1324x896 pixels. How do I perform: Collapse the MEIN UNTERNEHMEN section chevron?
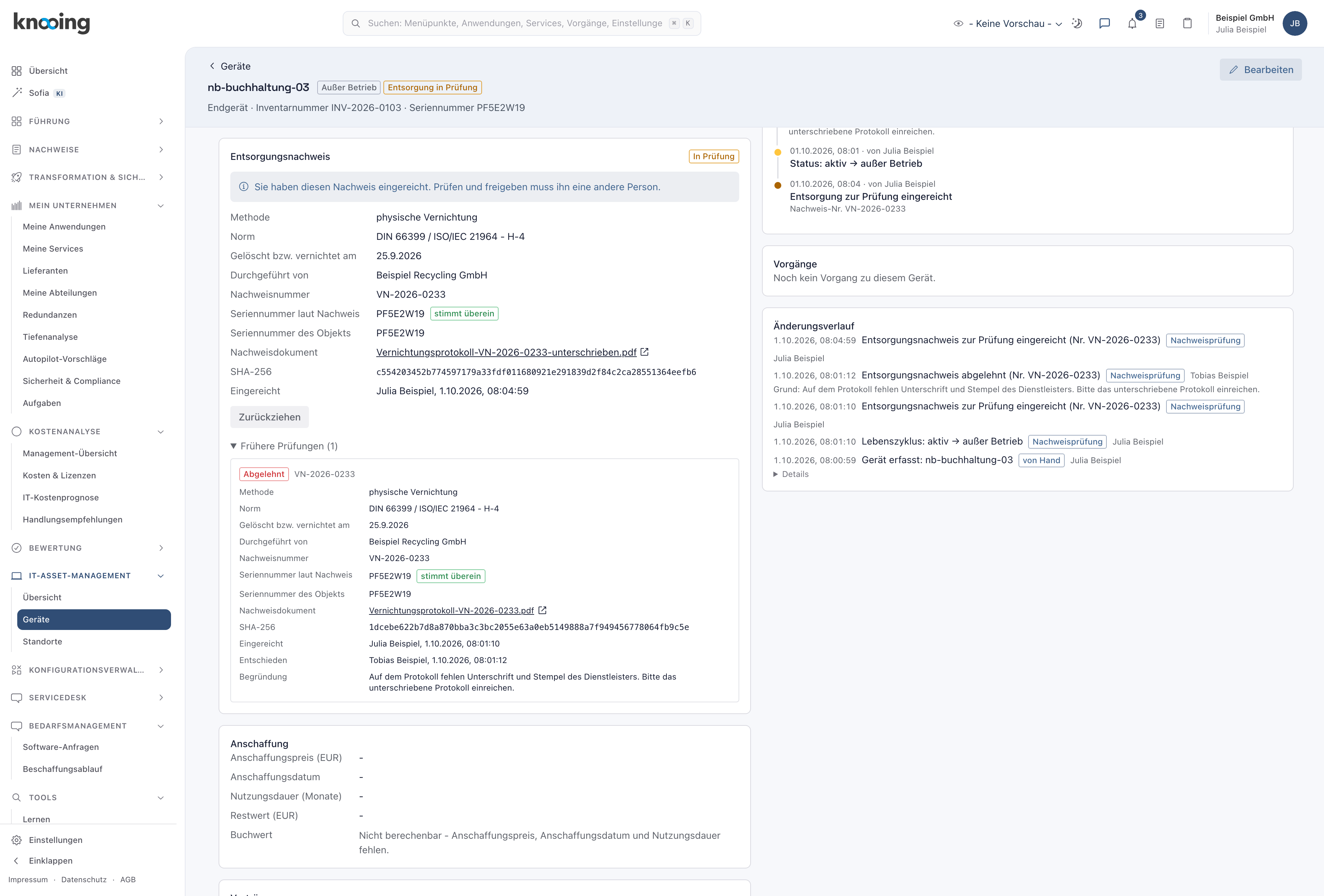(161, 205)
